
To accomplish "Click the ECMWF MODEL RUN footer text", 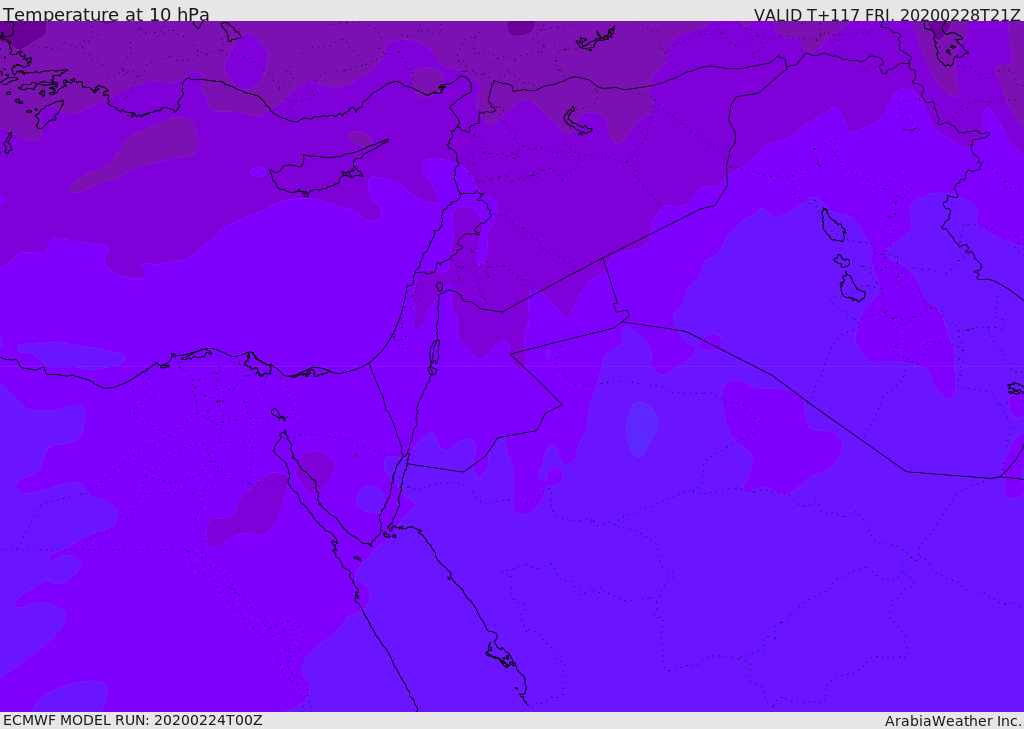I will 133,720.
